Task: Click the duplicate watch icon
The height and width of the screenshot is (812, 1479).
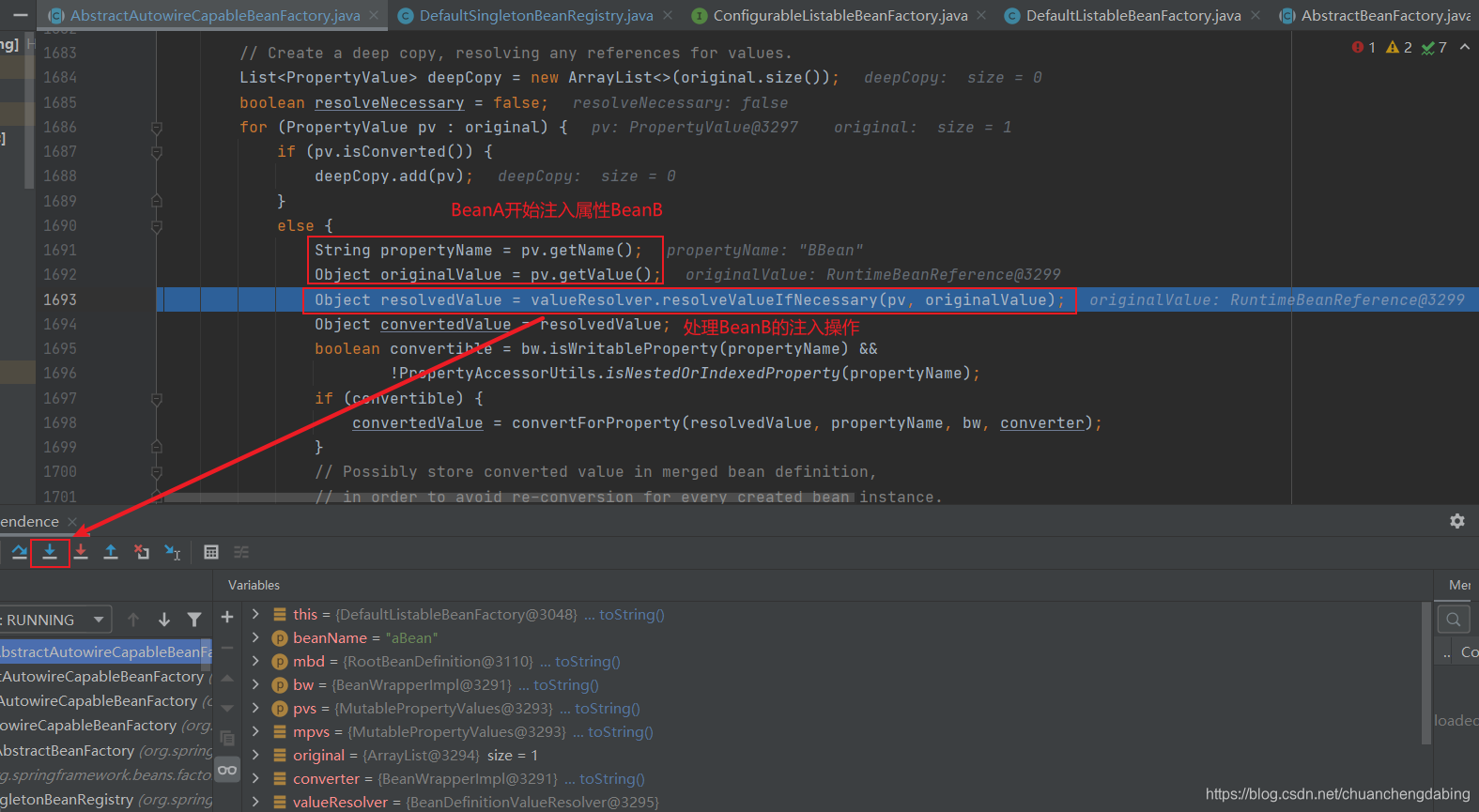Action: 227,739
